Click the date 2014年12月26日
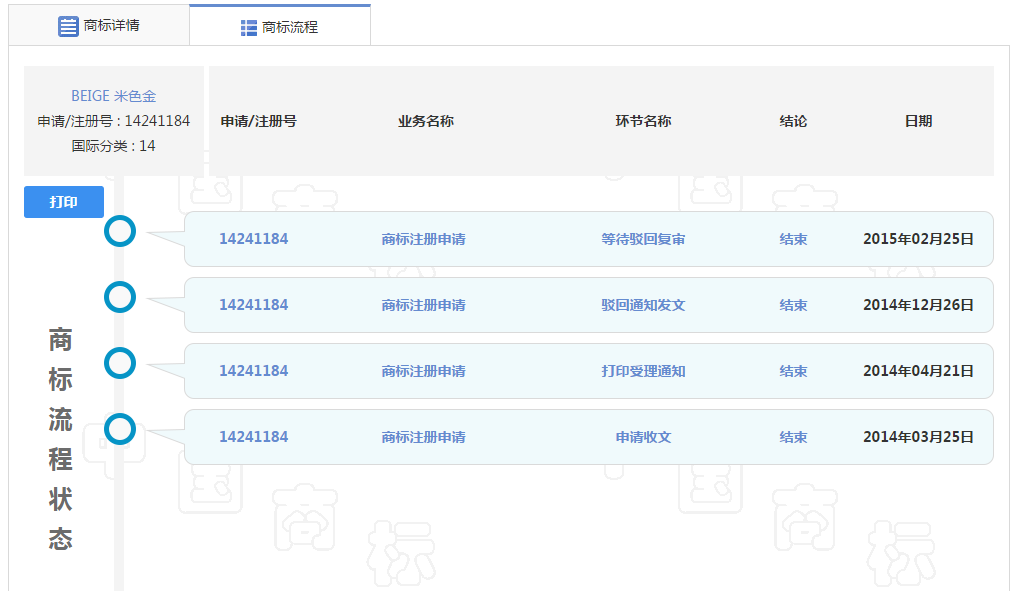This screenshot has width=1018, height=591. point(918,305)
